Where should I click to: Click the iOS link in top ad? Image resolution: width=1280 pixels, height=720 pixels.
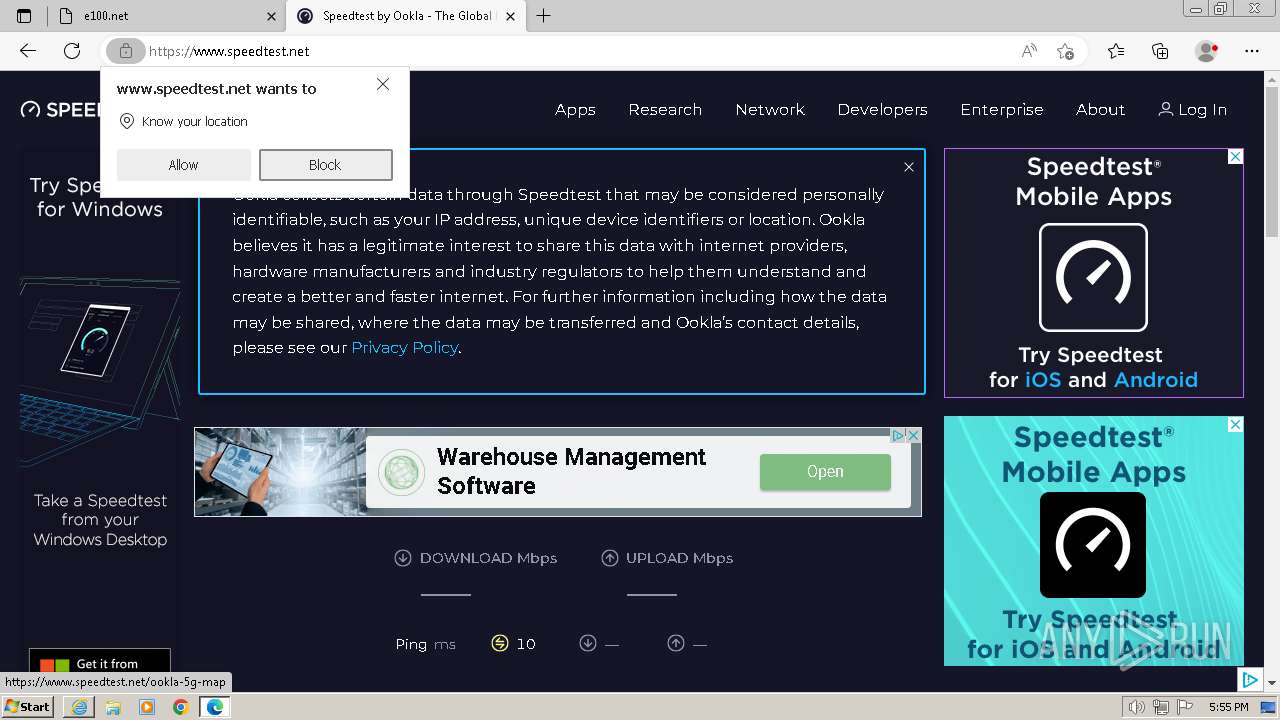pos(1043,380)
